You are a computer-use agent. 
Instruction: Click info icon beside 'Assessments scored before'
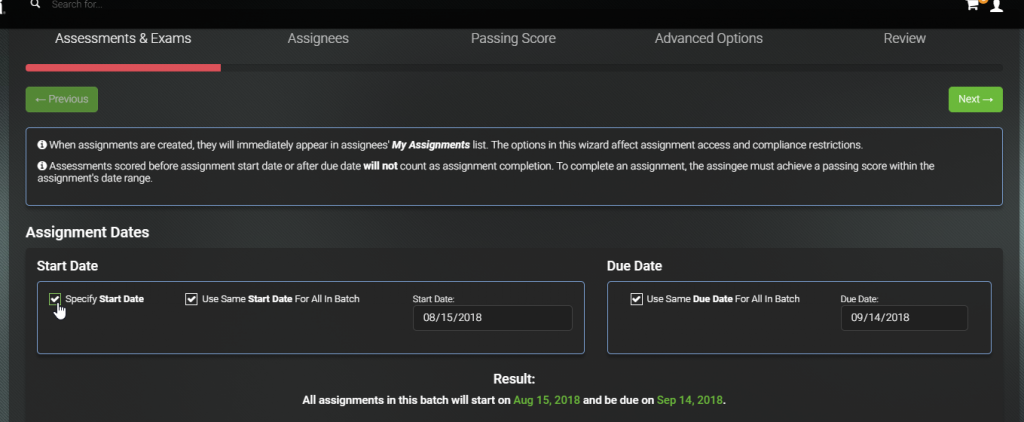42,166
